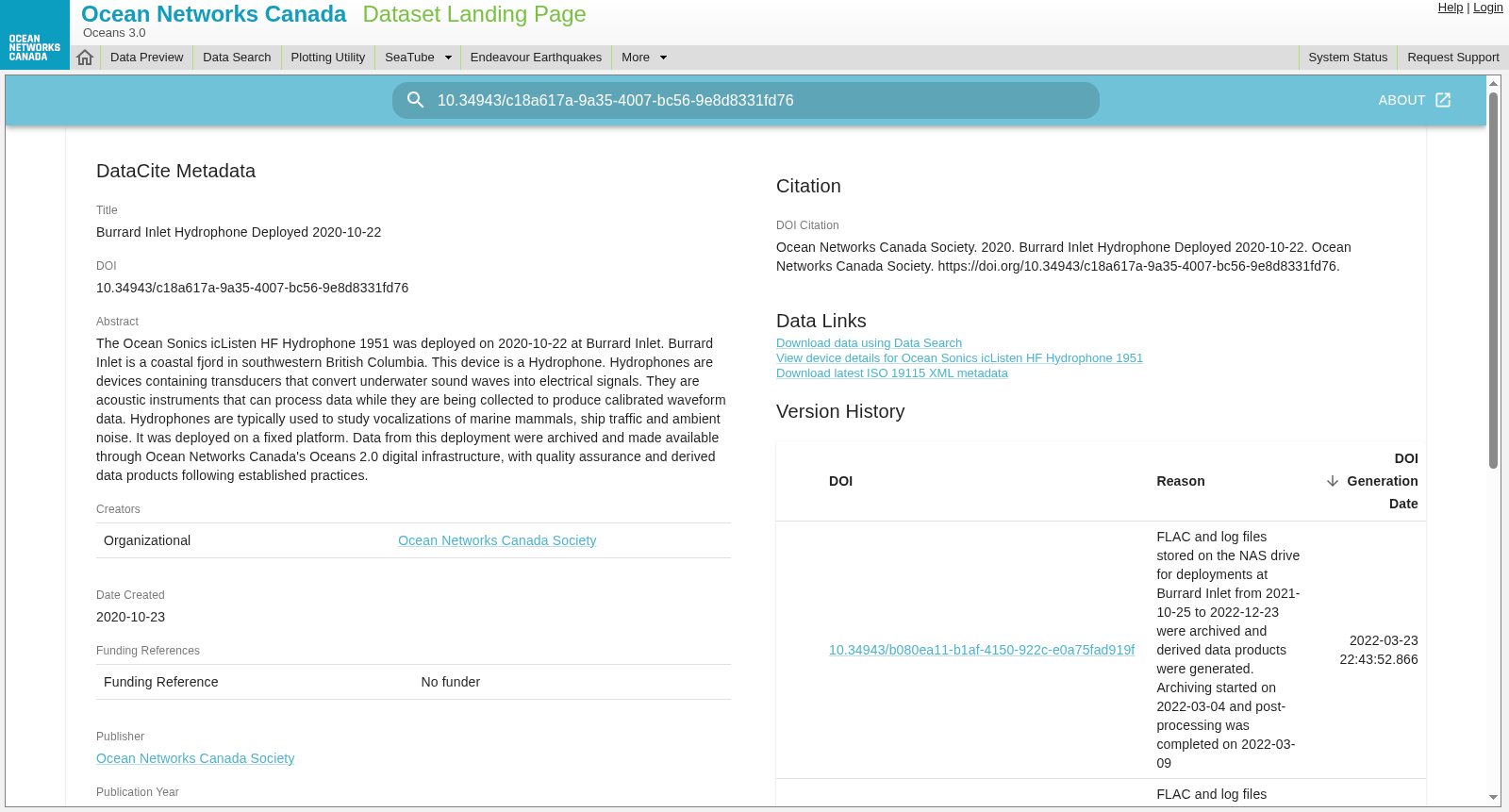Follow Download data using Data Search link
Image resolution: width=1509 pixels, height=812 pixels.
869,343
